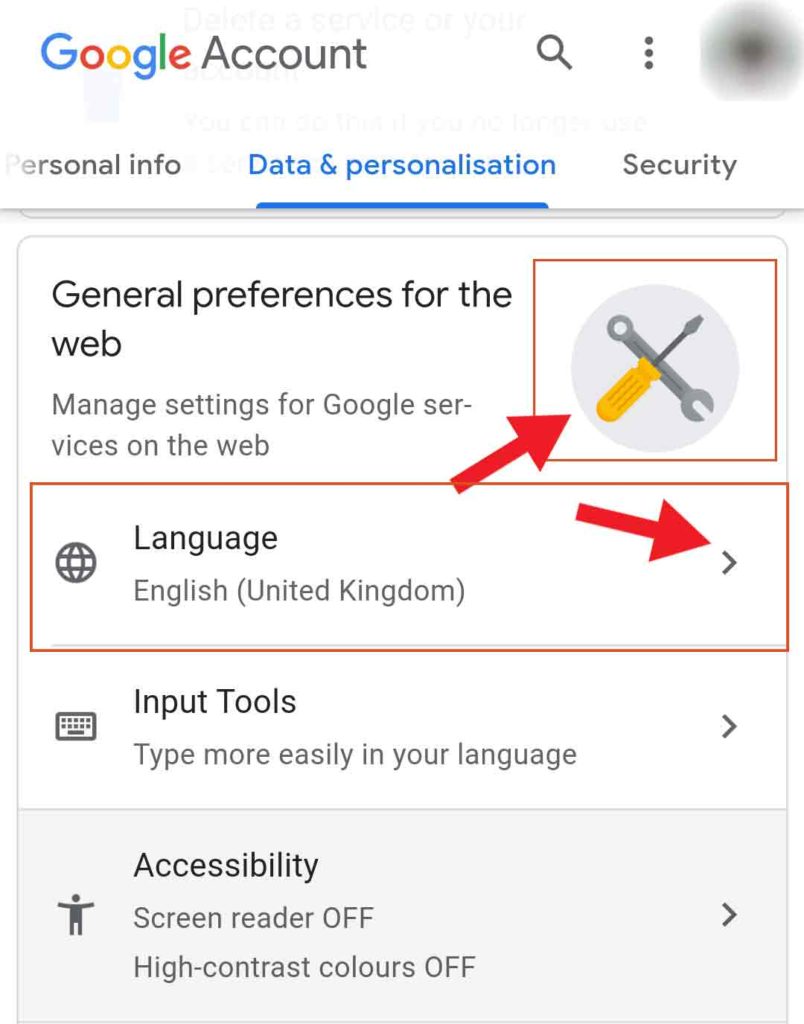This screenshot has height=1024, width=804.
Task: Expand the Language settings chevron
Action: (x=730, y=563)
